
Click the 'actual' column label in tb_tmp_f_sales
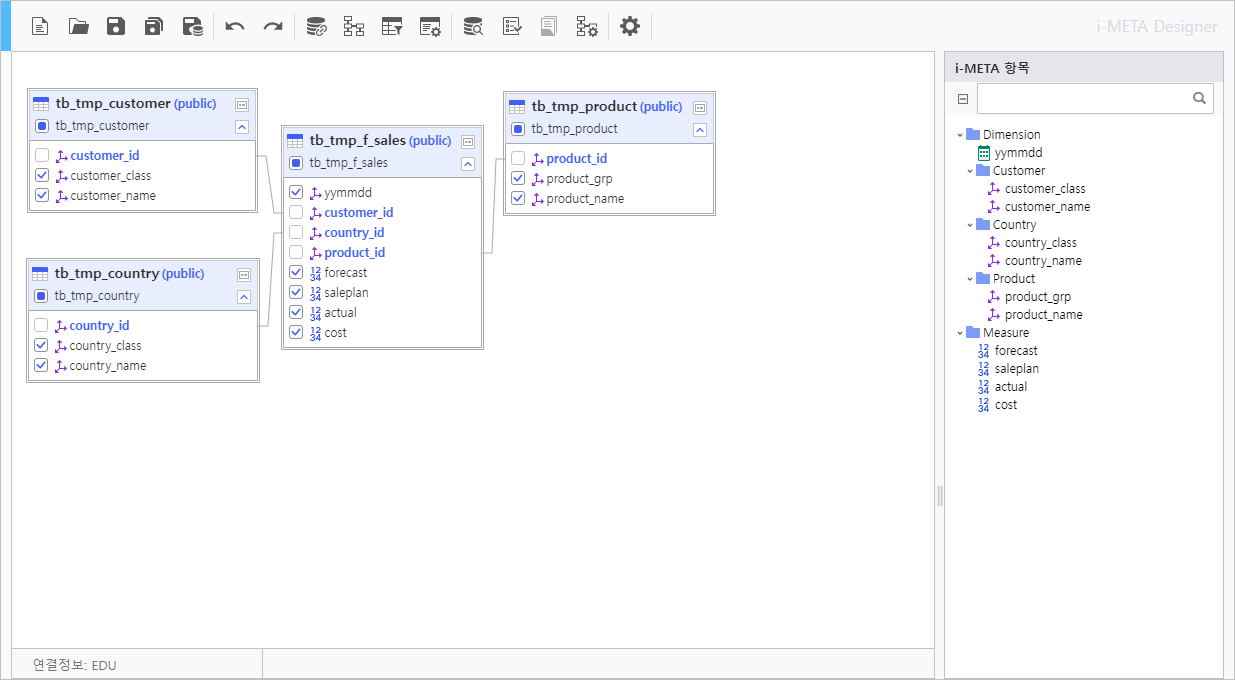(340, 312)
